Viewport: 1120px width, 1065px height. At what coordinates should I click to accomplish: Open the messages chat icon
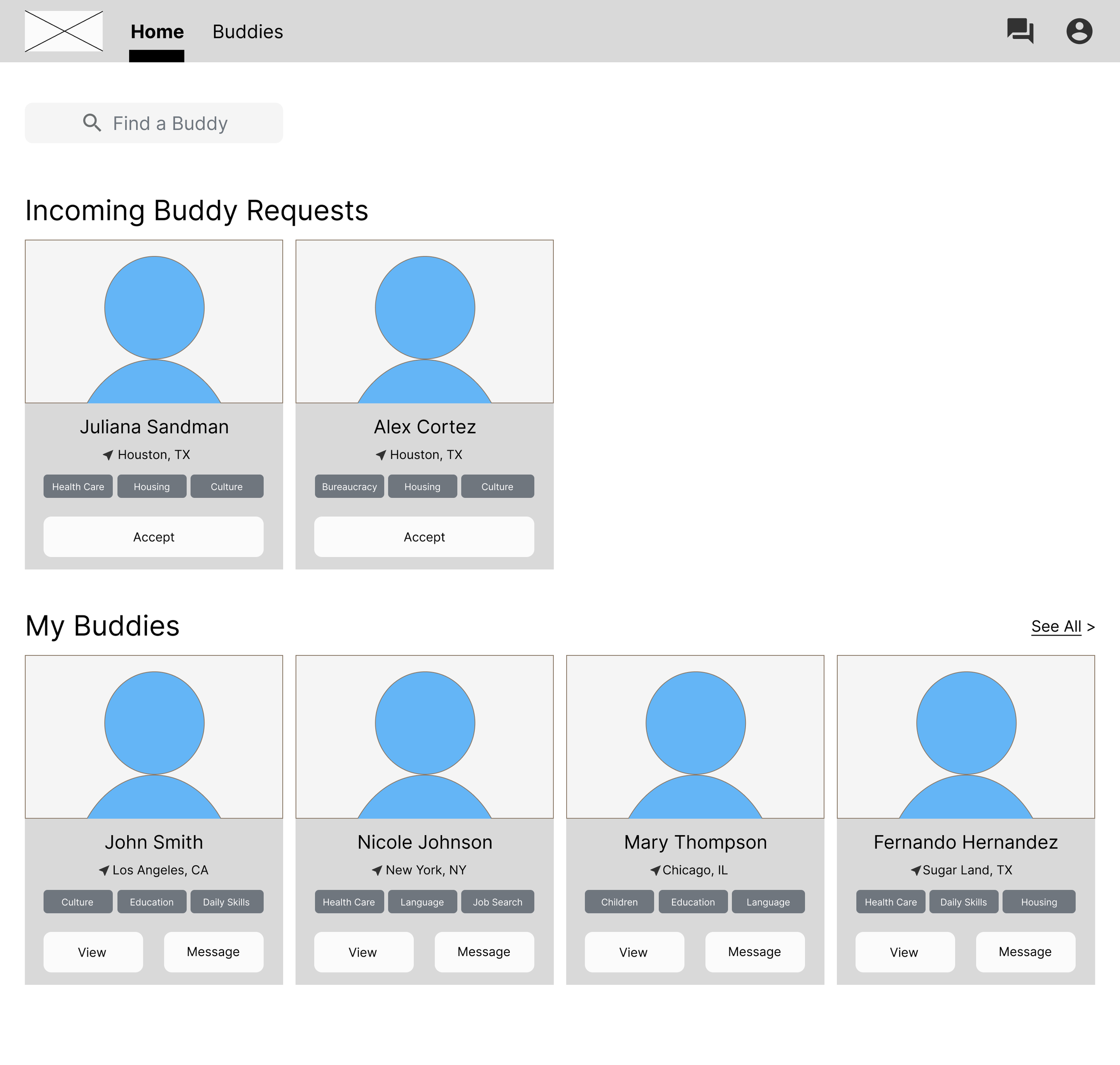pos(1020,30)
